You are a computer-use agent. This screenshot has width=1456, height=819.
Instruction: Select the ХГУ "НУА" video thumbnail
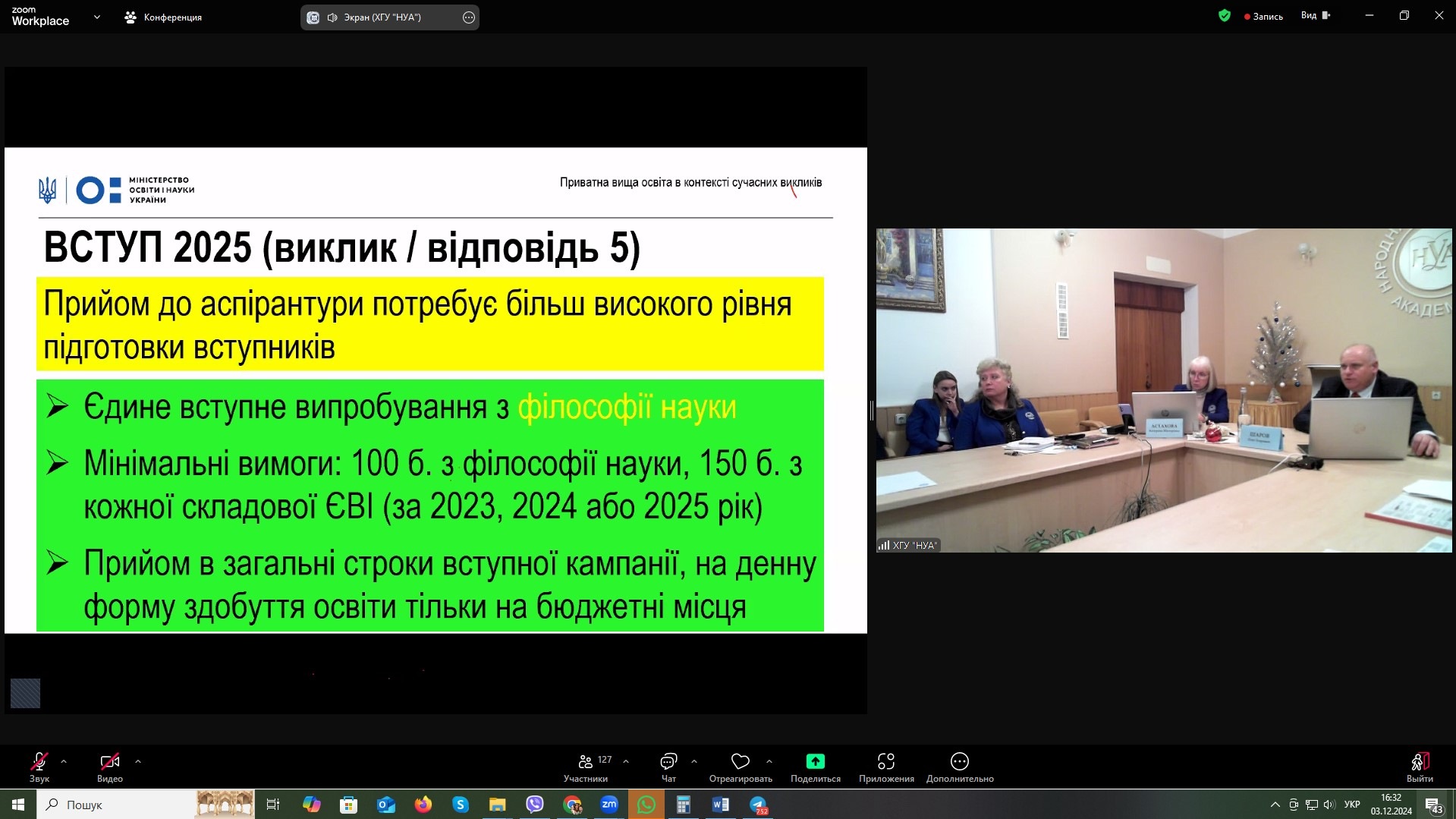[1164, 390]
